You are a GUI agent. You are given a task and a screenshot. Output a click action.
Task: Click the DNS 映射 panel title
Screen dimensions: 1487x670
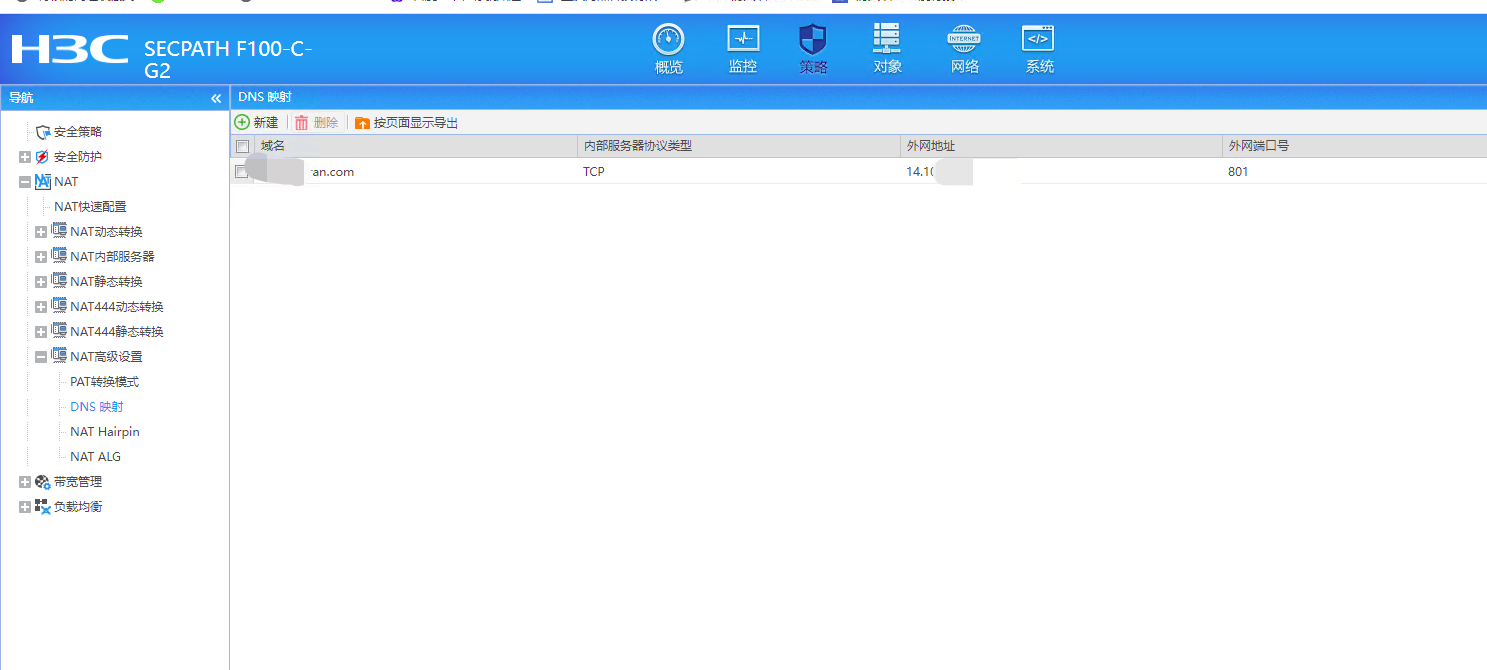point(265,97)
